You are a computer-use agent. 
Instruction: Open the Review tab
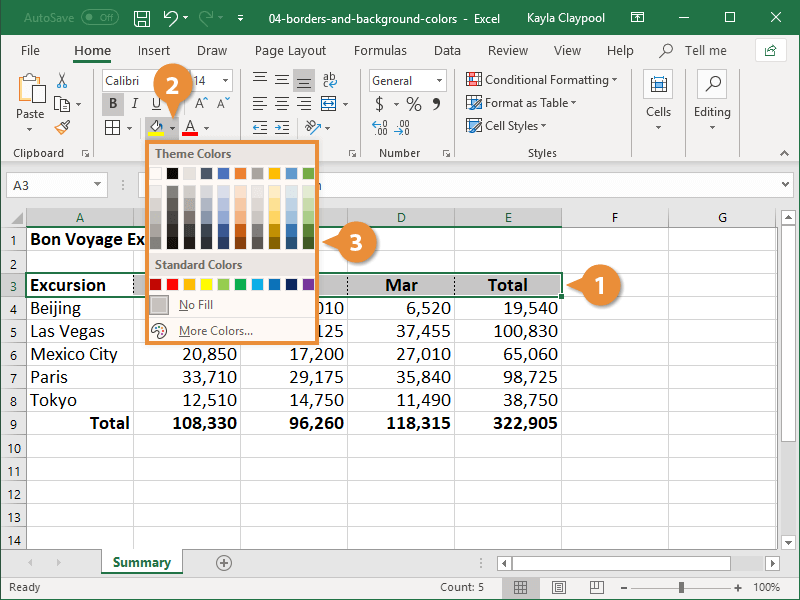(507, 50)
